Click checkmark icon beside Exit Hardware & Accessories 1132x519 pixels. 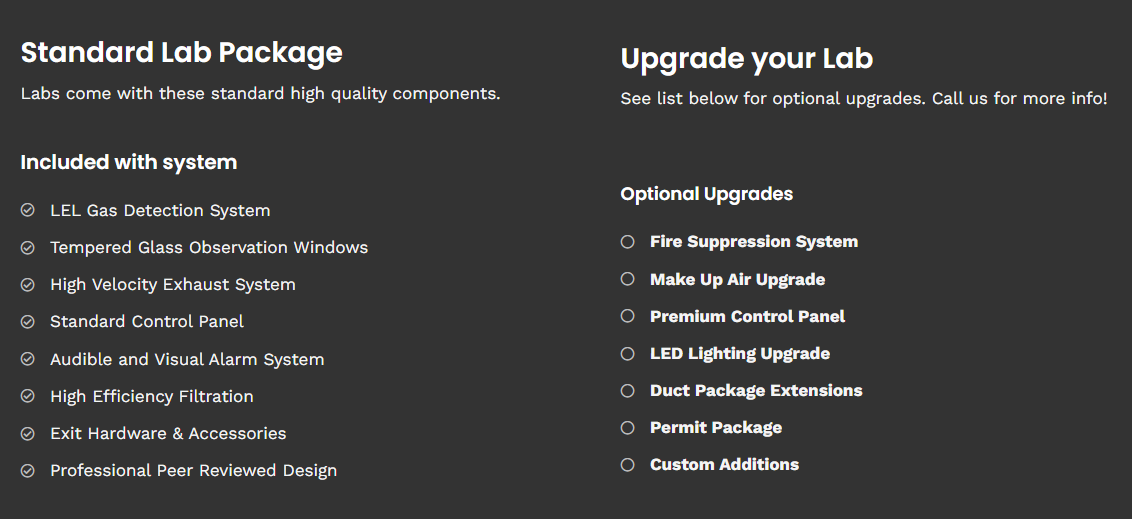[28, 433]
